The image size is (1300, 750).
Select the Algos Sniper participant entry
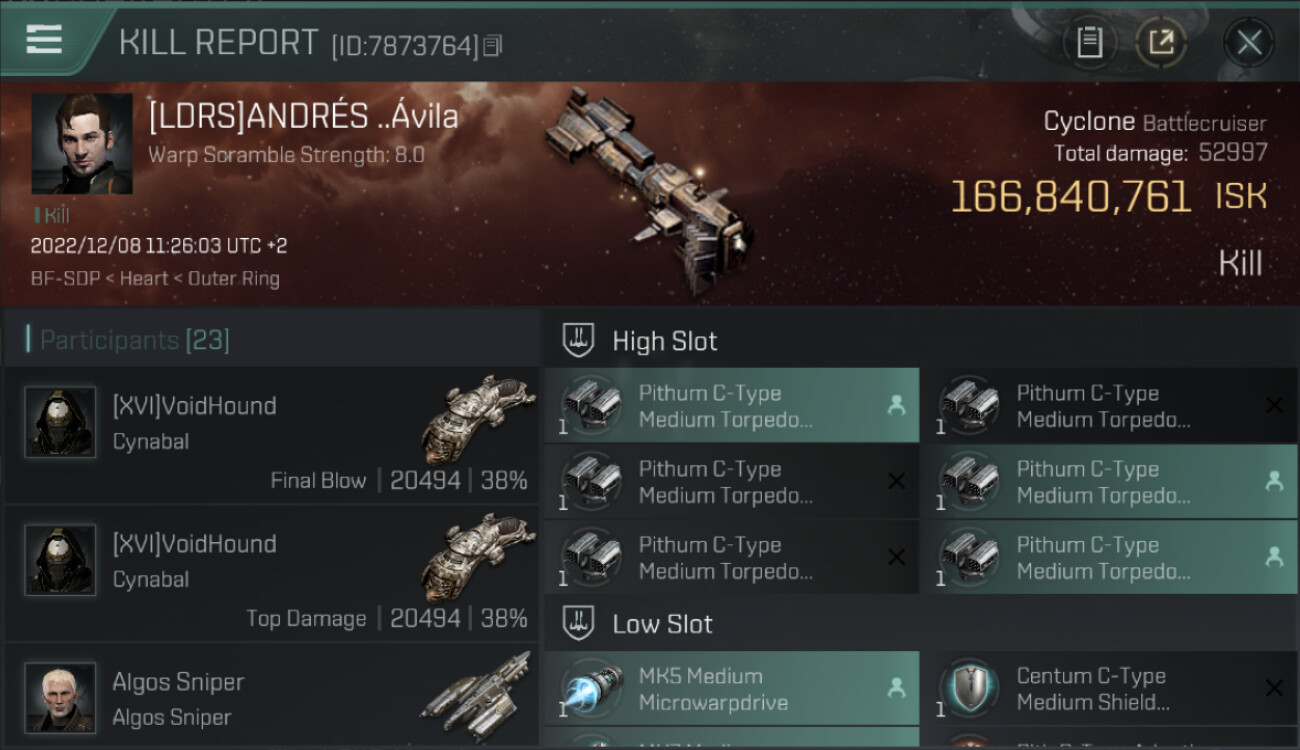coord(272,699)
